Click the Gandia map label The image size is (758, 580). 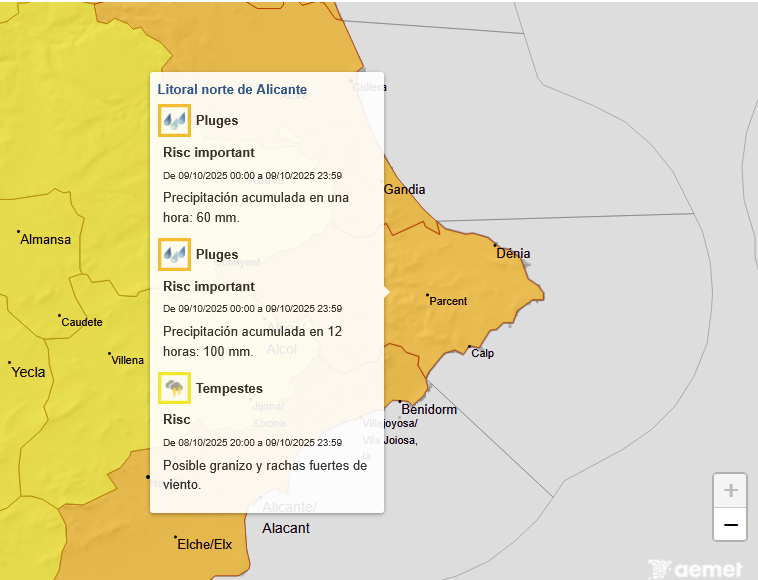404,190
